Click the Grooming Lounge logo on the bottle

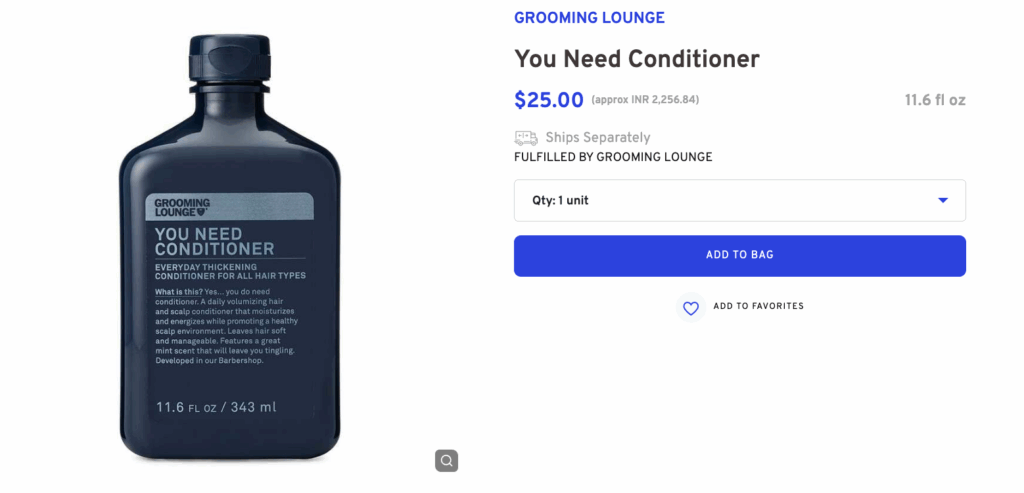[182, 207]
